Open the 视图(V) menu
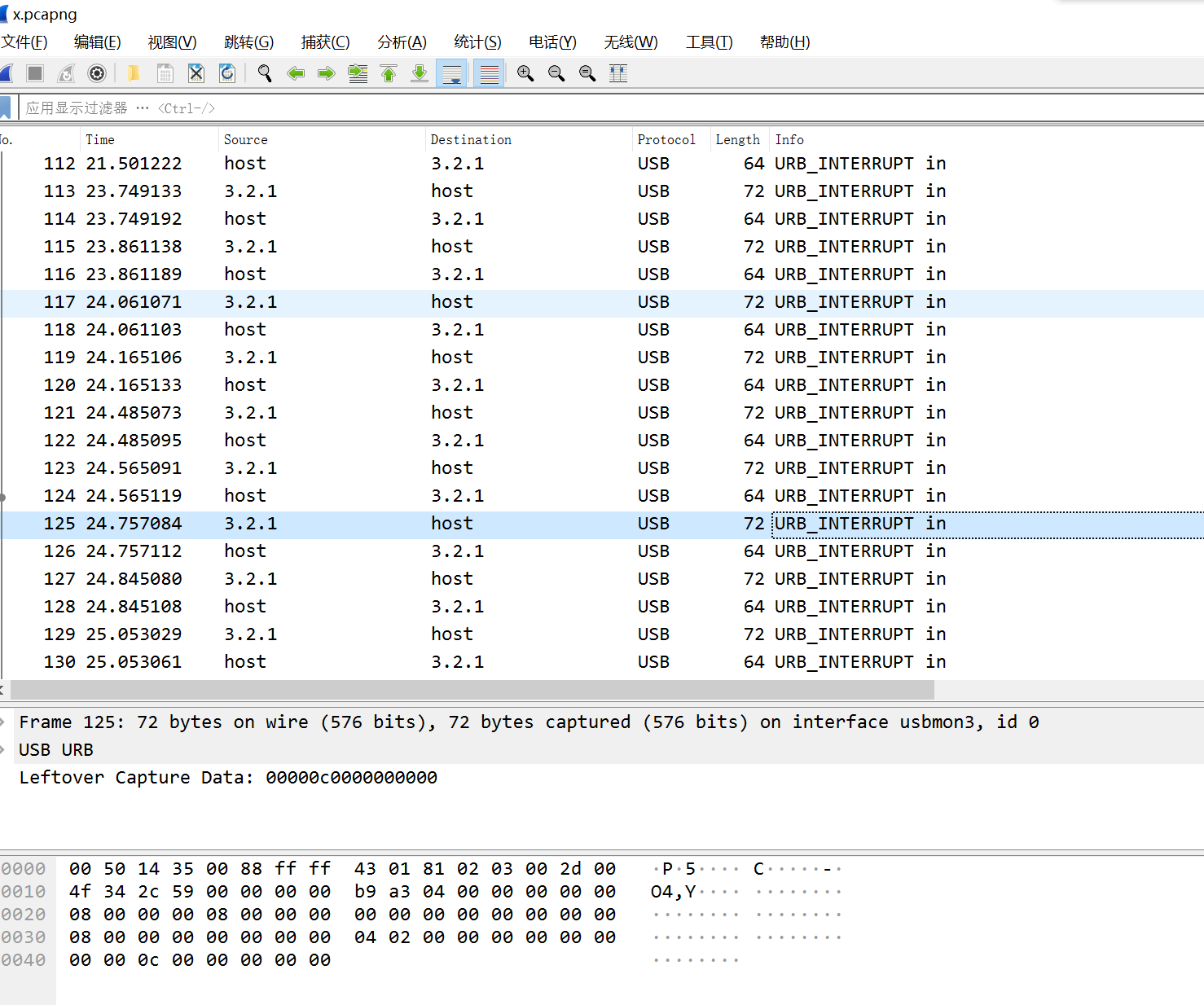Viewport: 1204px width, 1005px height. click(x=172, y=42)
